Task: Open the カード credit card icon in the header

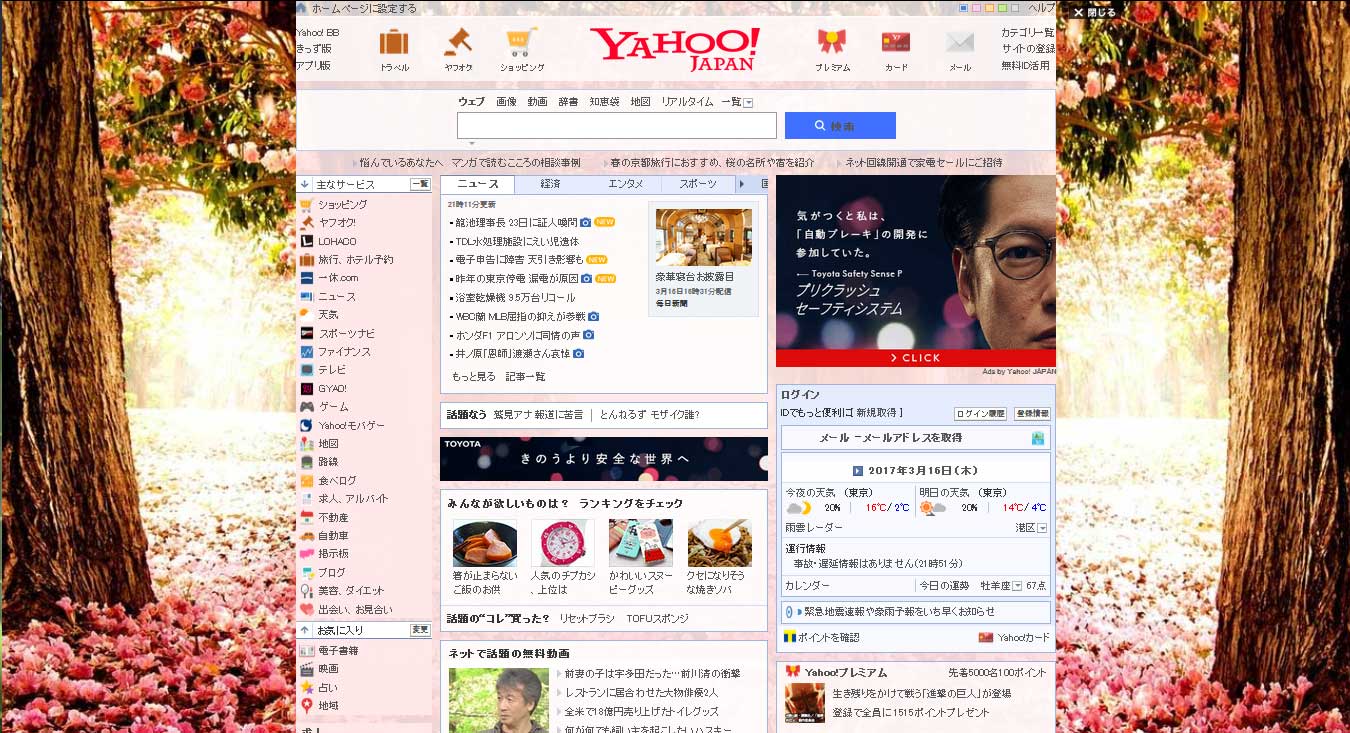Action: click(896, 43)
